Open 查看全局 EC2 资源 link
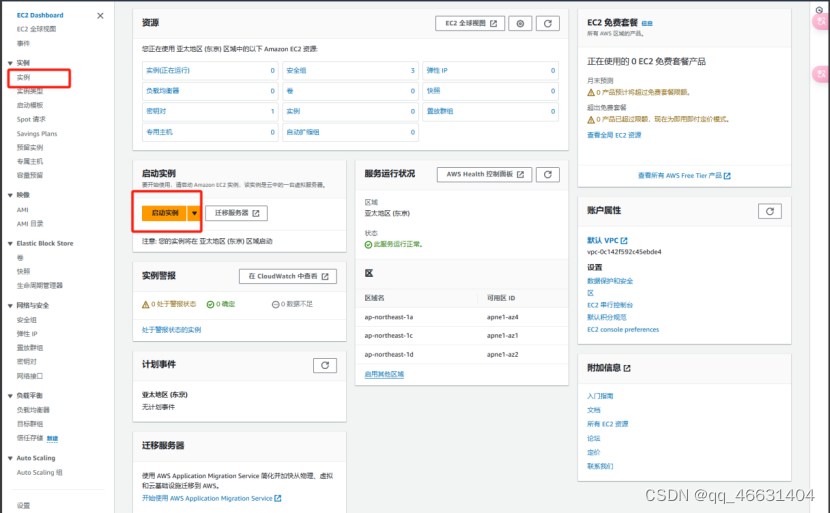This screenshot has height=513, width=830. click(614, 136)
